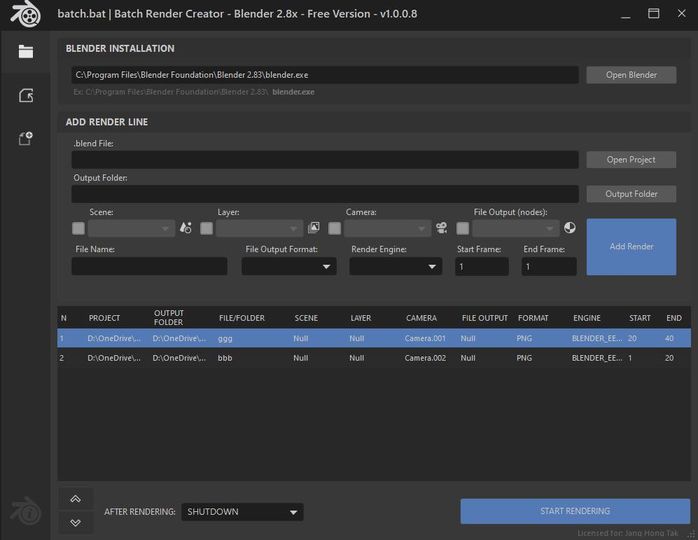Click the Blender info logo at the sidebar bottom

(26, 511)
